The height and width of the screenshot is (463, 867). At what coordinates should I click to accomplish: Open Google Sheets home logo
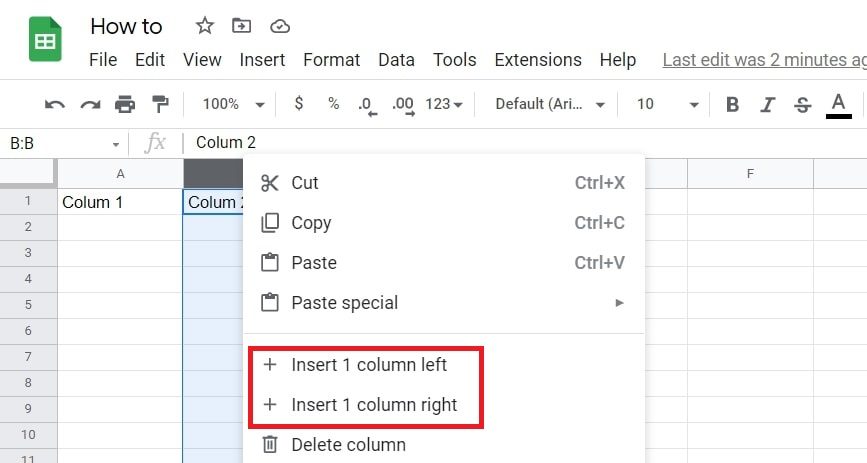click(x=45, y=41)
